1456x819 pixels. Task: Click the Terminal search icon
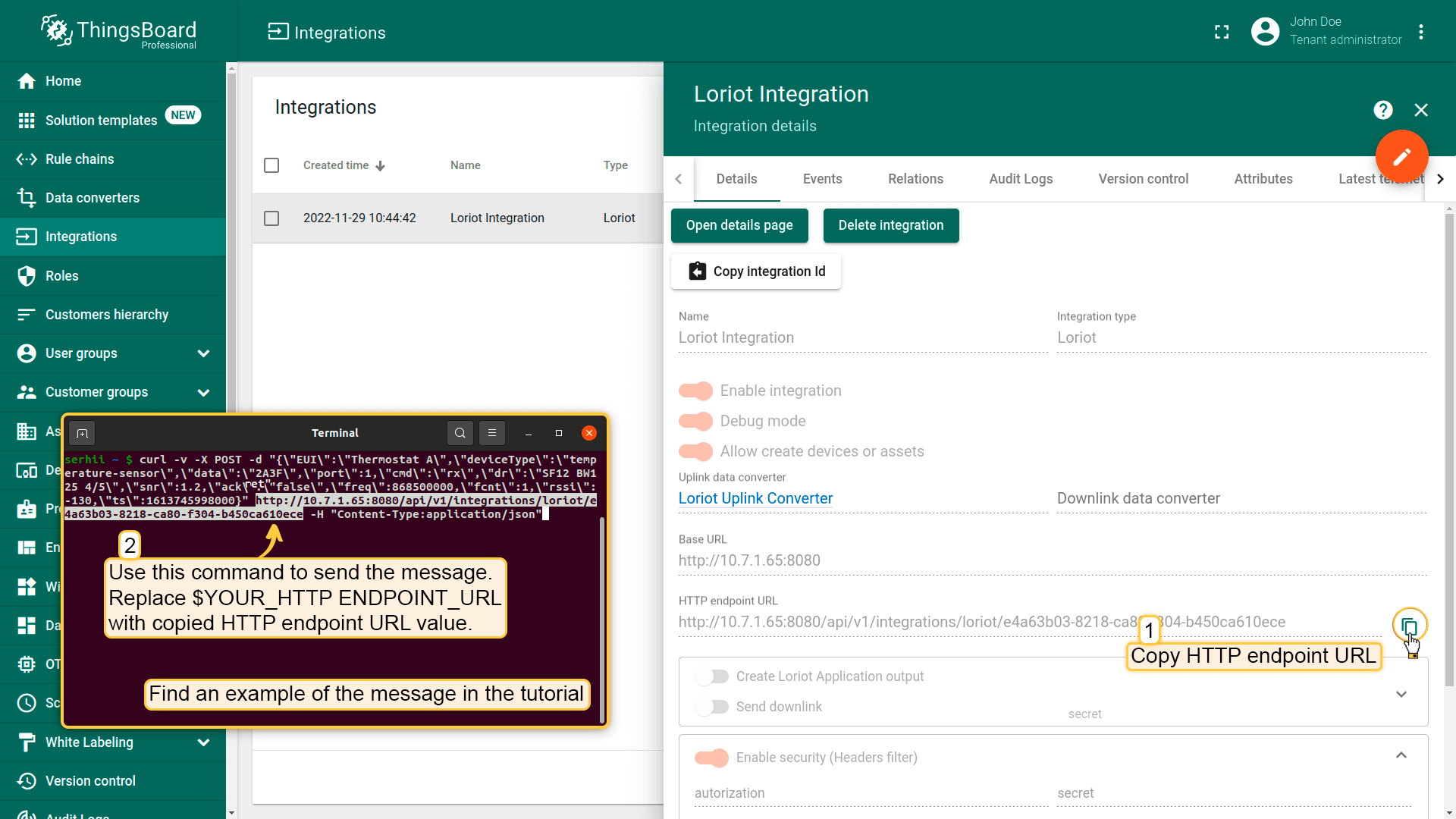click(x=460, y=433)
